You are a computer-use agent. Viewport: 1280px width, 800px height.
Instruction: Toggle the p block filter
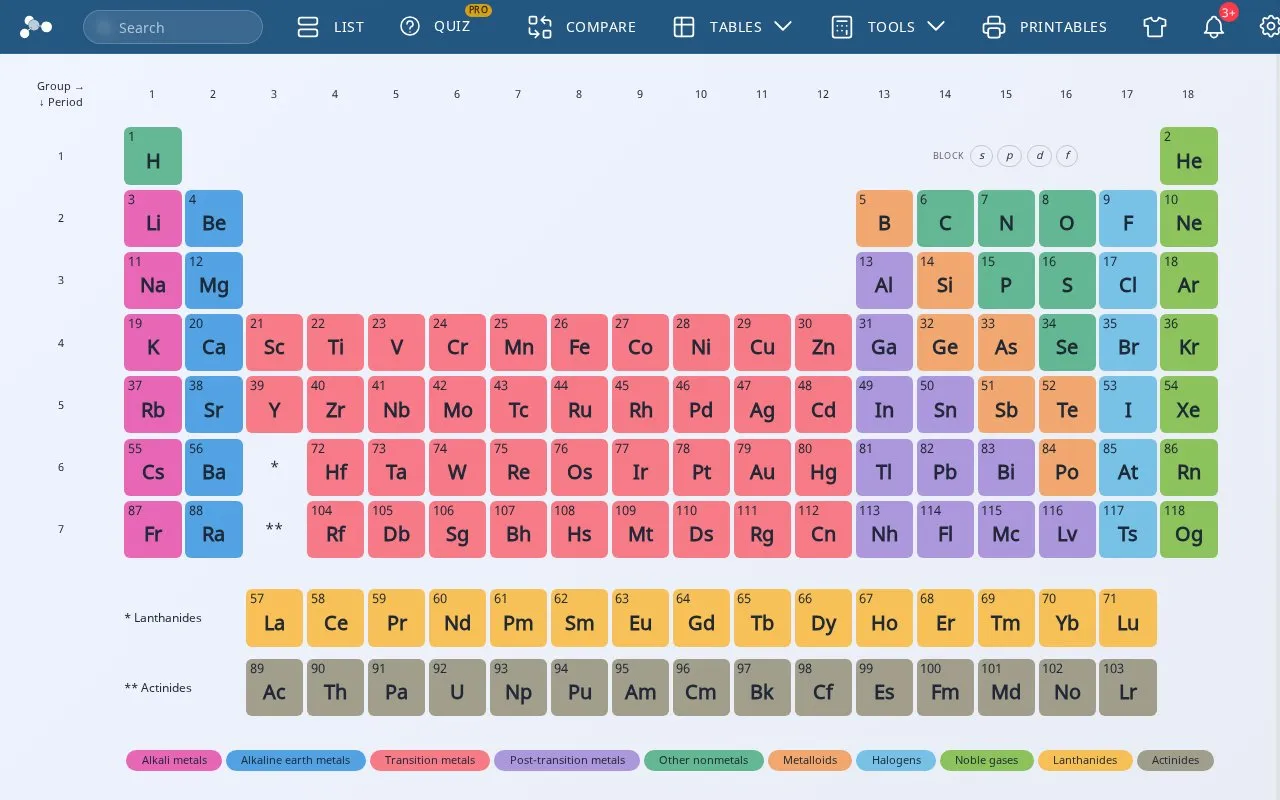tap(1011, 155)
